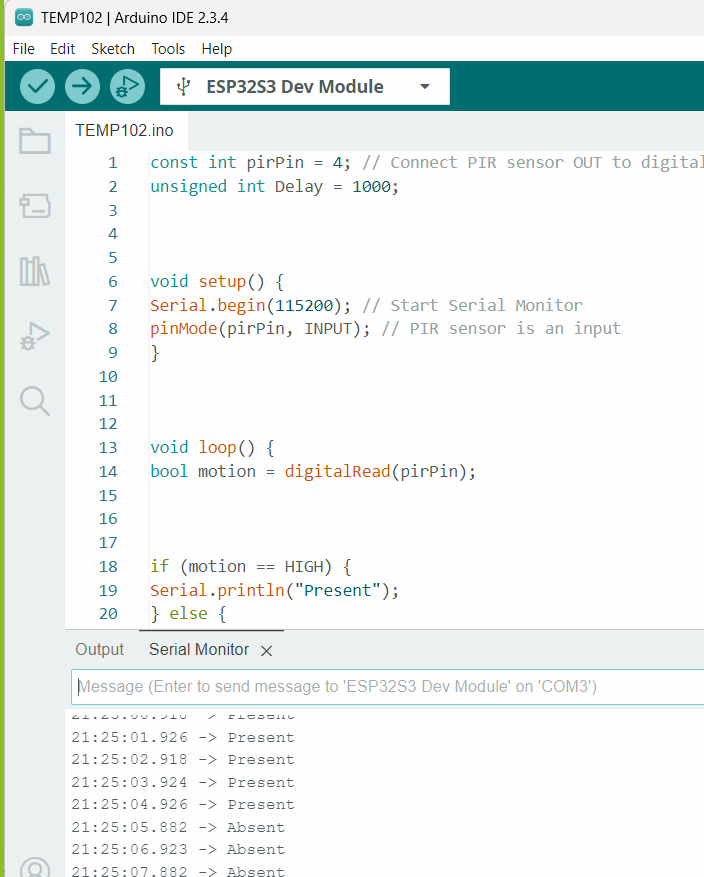The height and width of the screenshot is (877, 704).
Task: Click the user profile icon in sidebar
Action: click(x=35, y=867)
